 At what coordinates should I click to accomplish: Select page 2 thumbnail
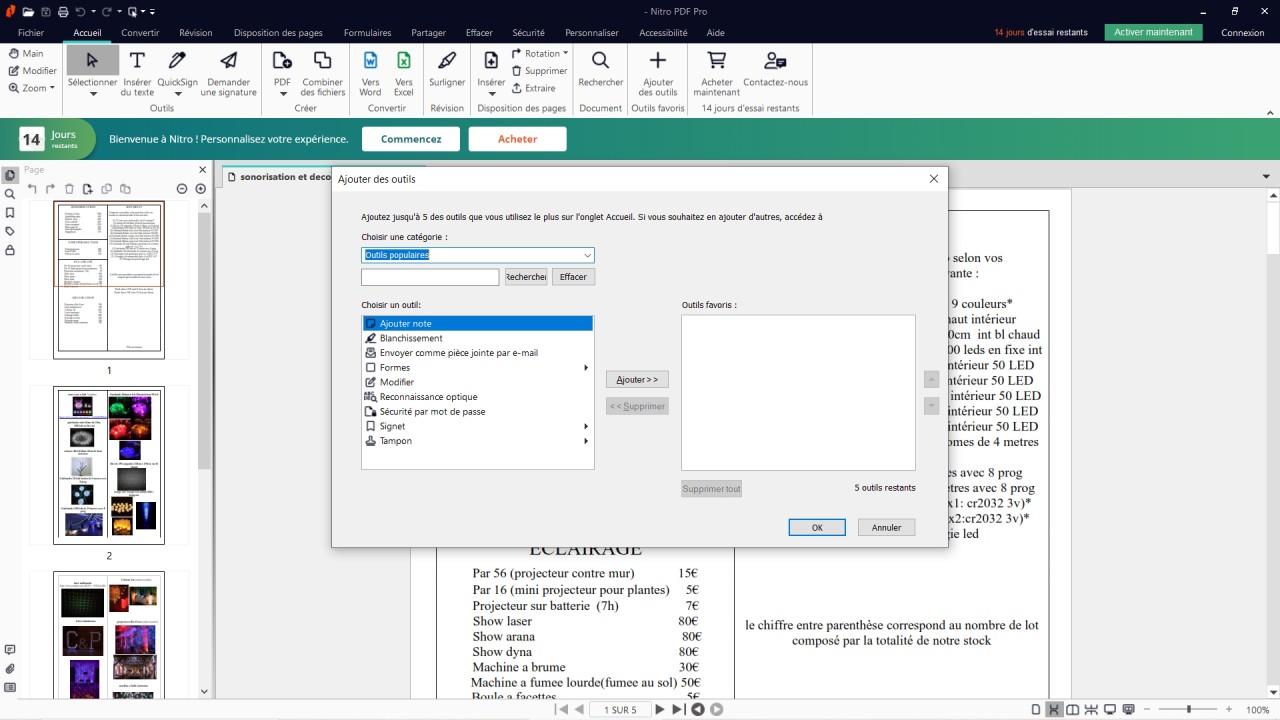coord(109,466)
